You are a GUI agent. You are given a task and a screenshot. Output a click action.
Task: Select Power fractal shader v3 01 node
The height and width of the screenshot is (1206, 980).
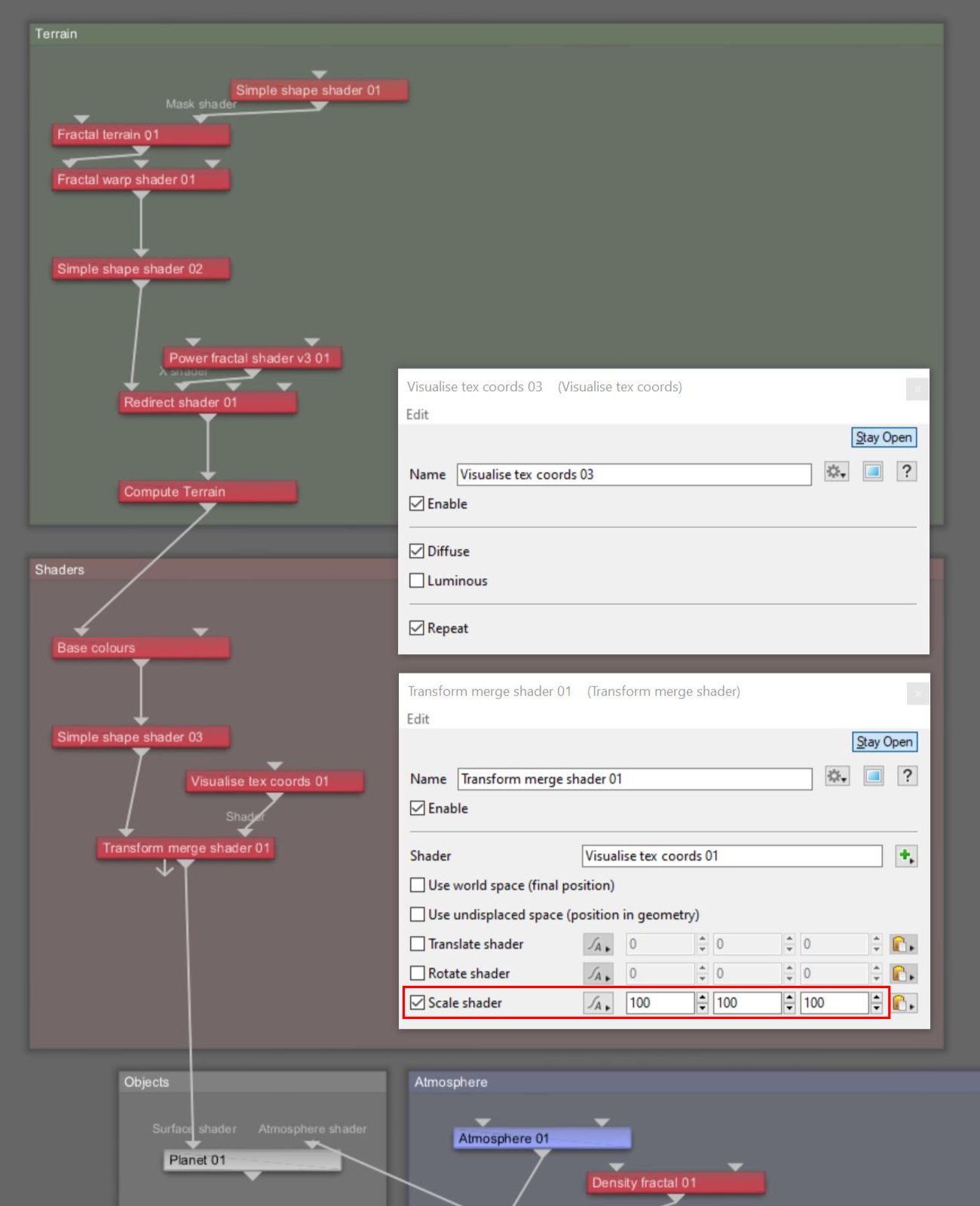coord(253,358)
